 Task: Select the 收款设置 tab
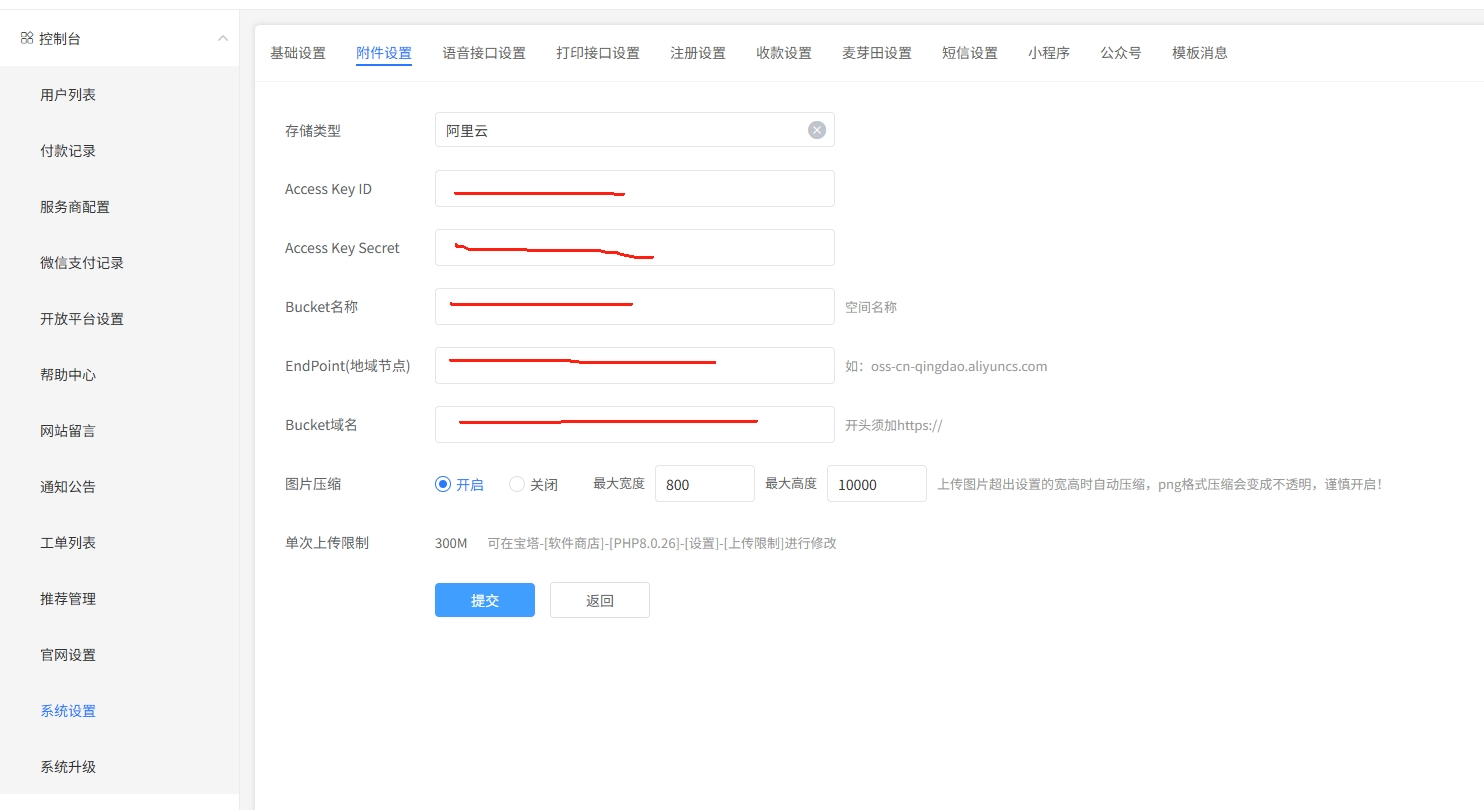784,53
